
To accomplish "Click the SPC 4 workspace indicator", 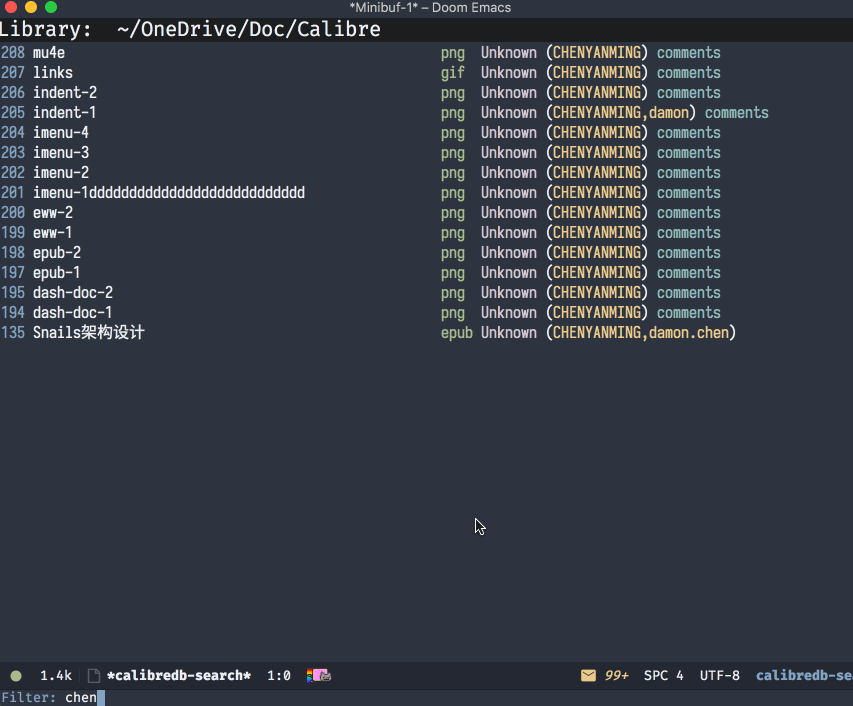I will pos(662,675).
